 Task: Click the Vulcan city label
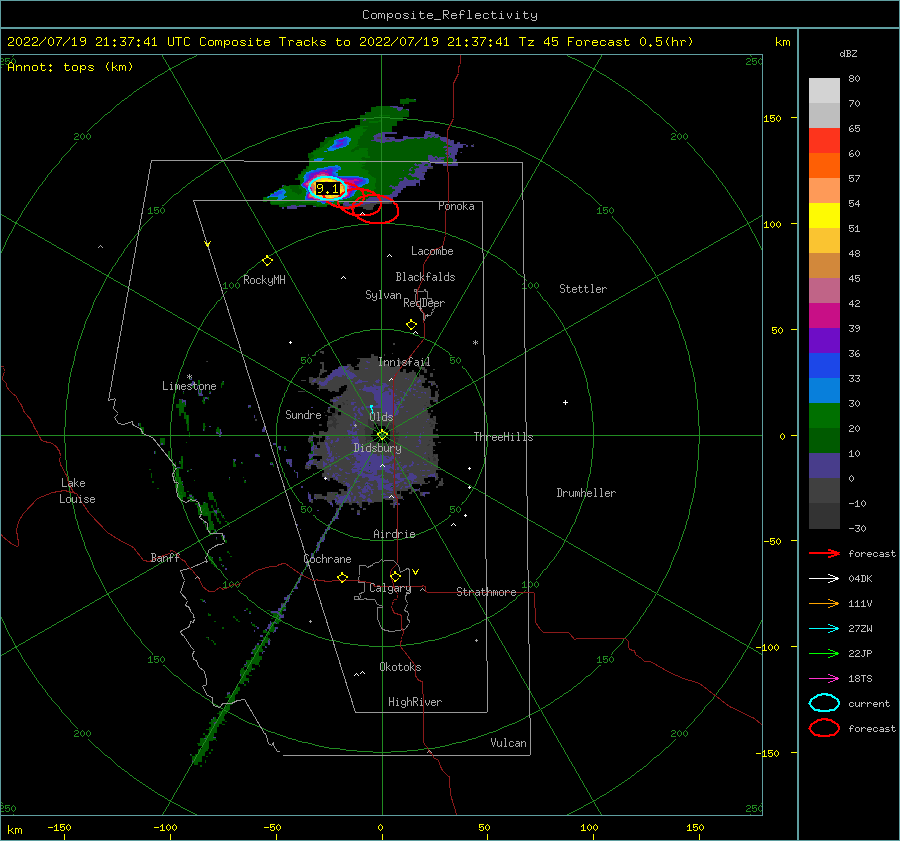509,743
